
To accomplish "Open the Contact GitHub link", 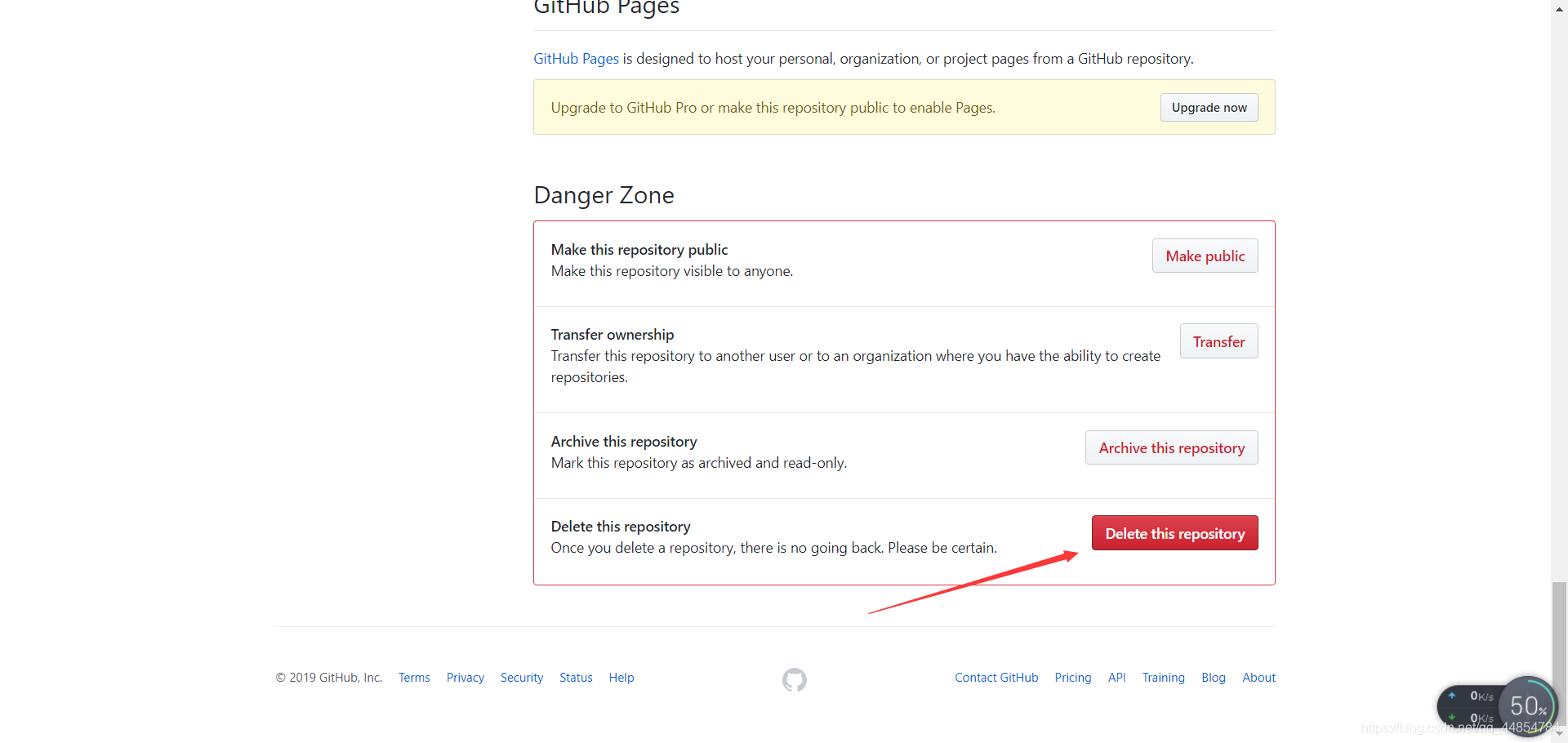I will [996, 678].
